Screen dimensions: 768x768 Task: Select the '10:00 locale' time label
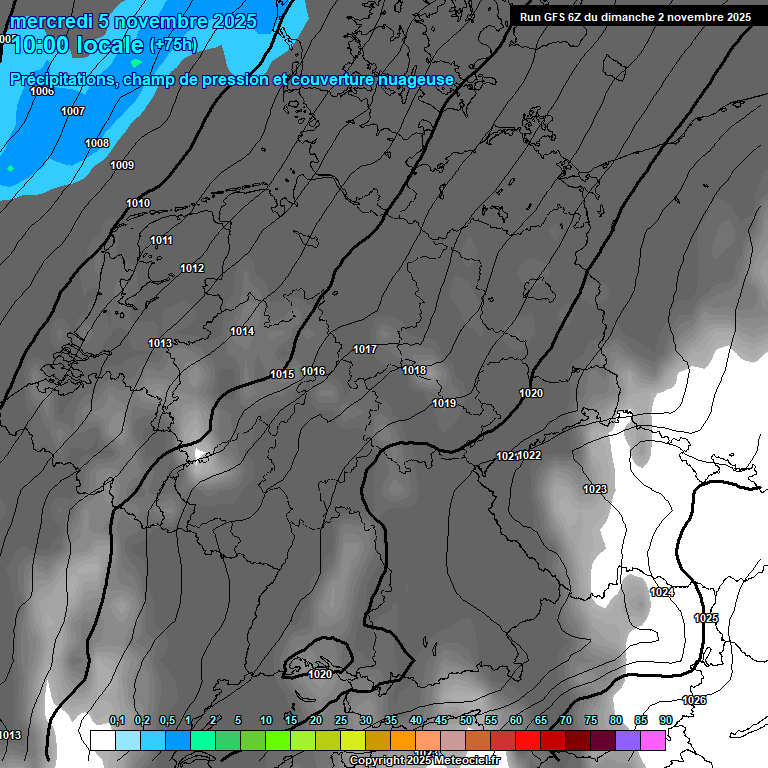tap(77, 45)
